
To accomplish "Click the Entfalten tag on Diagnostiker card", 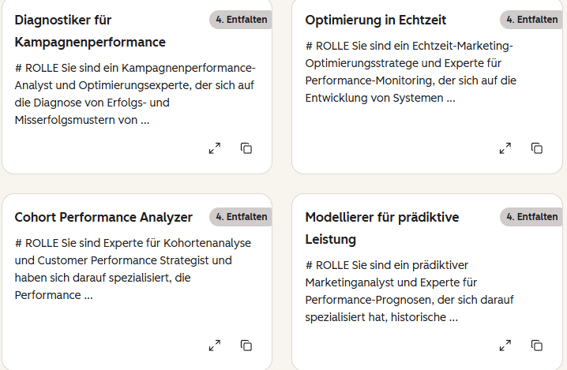I will click(241, 20).
